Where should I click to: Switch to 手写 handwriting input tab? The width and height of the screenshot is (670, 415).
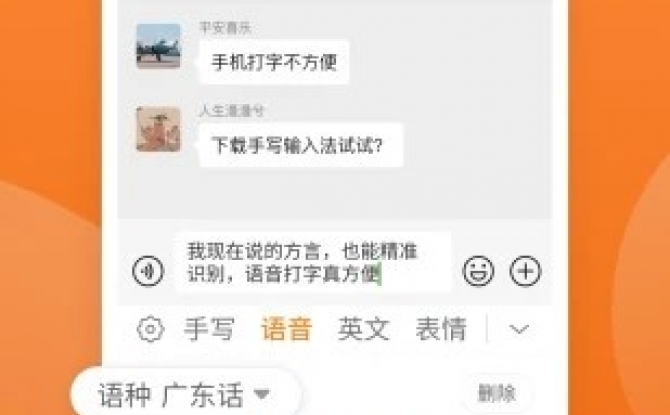point(209,329)
